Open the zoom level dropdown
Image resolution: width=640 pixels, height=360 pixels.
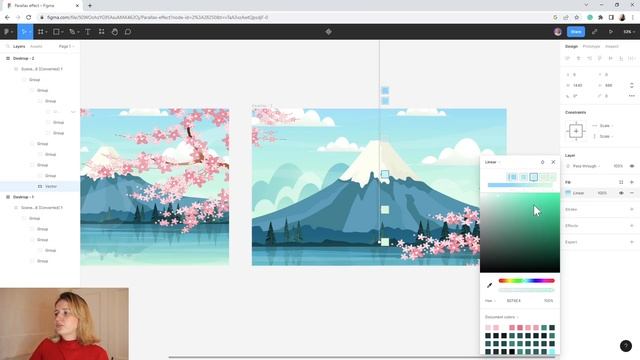[629, 32]
